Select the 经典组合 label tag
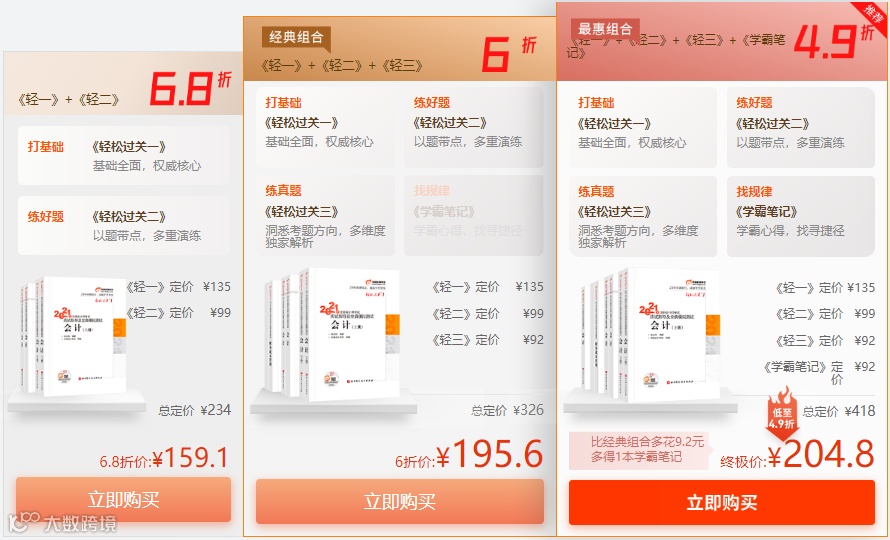The image size is (890, 540). click(296, 37)
